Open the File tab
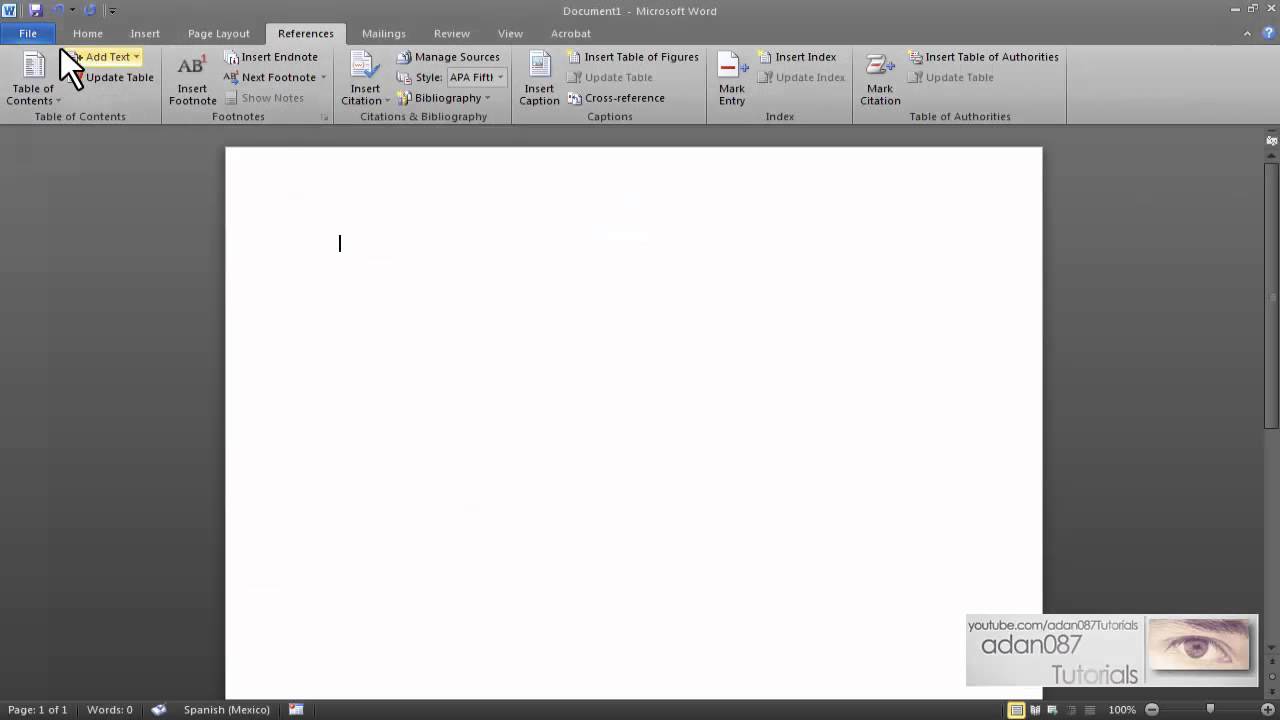This screenshot has height=720, width=1280. tap(28, 33)
